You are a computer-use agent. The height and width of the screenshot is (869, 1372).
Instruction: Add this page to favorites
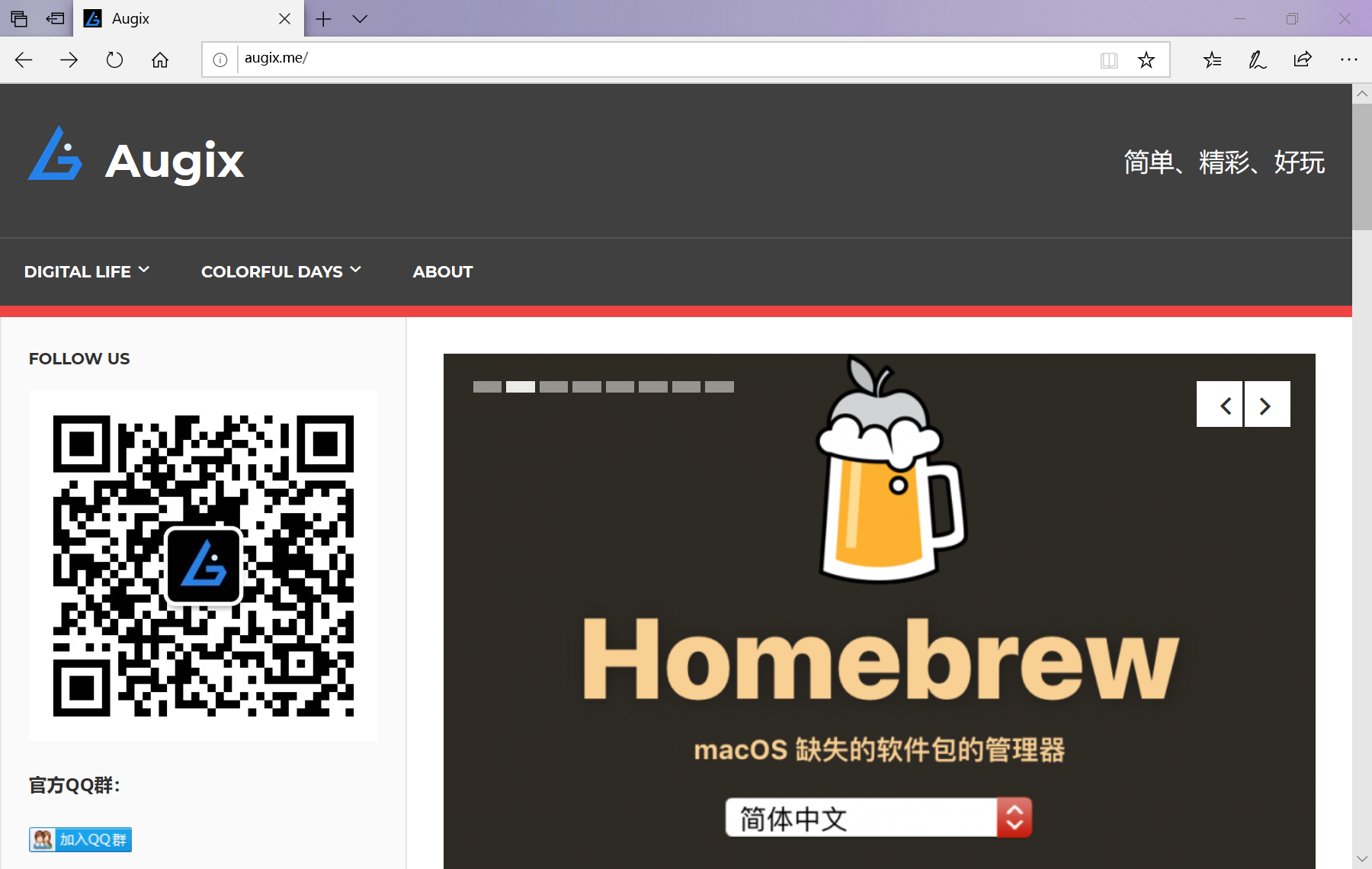pos(1146,60)
